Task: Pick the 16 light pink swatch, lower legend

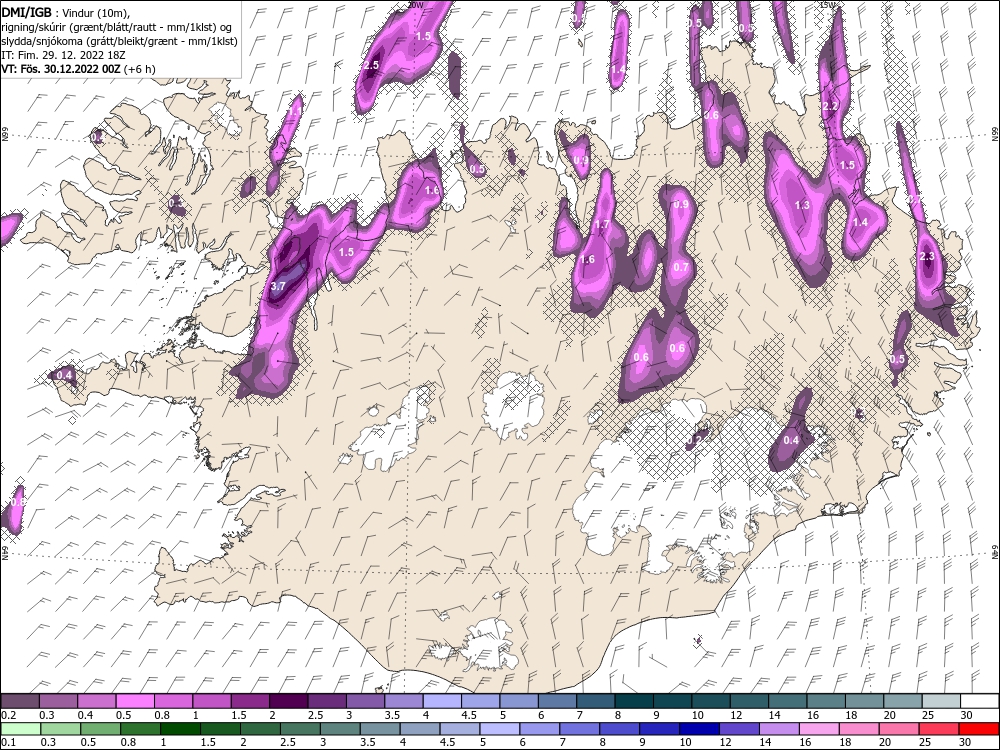Action: click(x=819, y=730)
